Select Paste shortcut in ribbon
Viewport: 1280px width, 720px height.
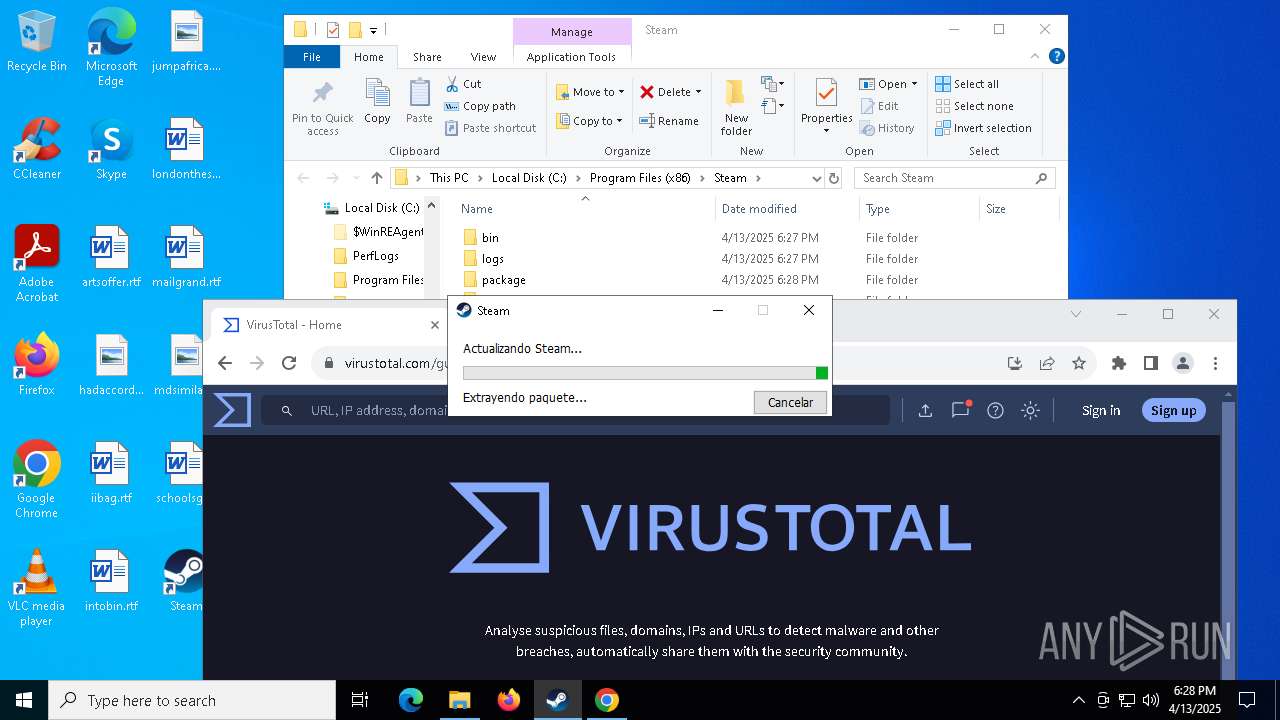click(490, 128)
